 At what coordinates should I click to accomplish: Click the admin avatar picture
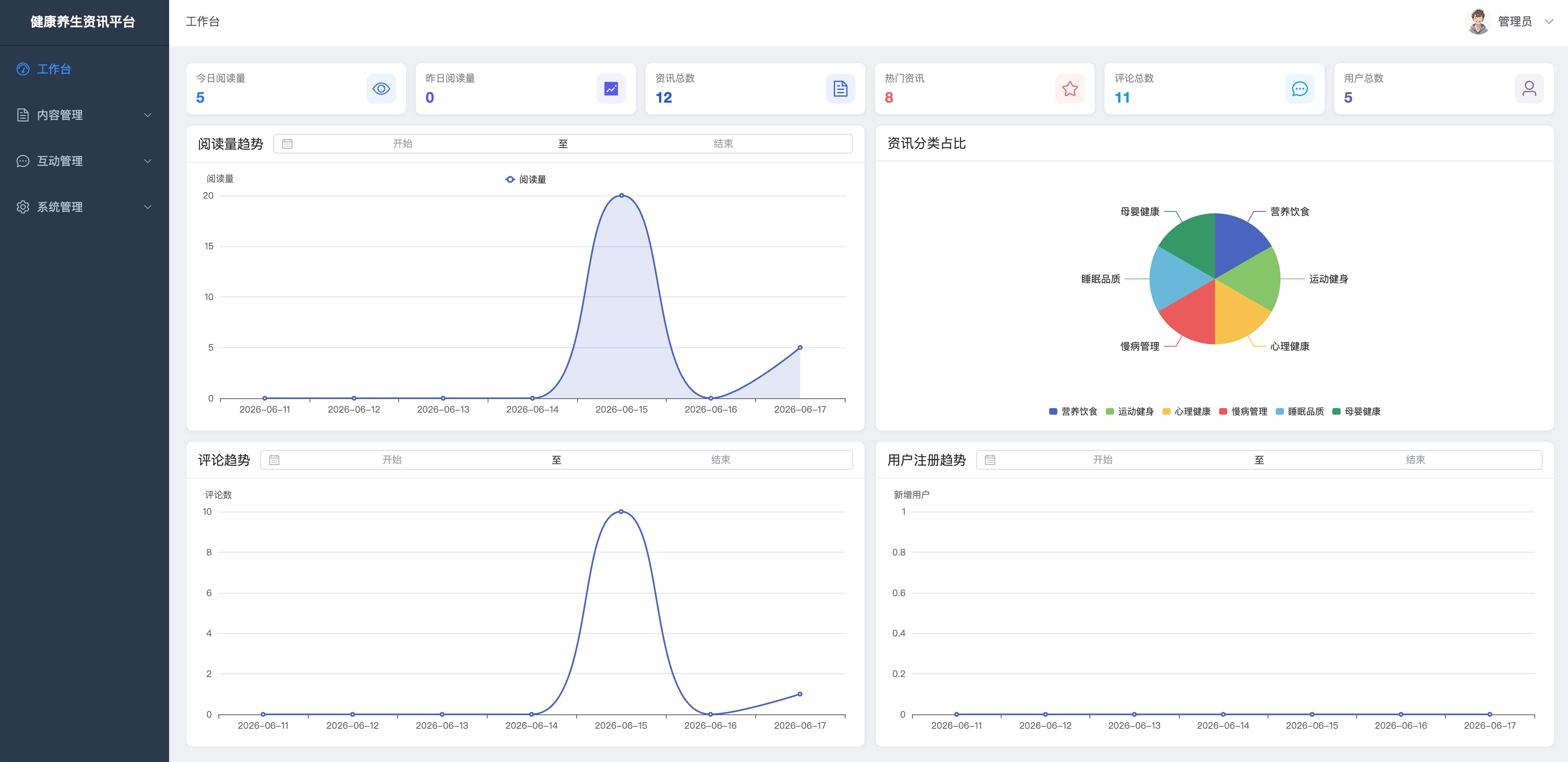1478,21
